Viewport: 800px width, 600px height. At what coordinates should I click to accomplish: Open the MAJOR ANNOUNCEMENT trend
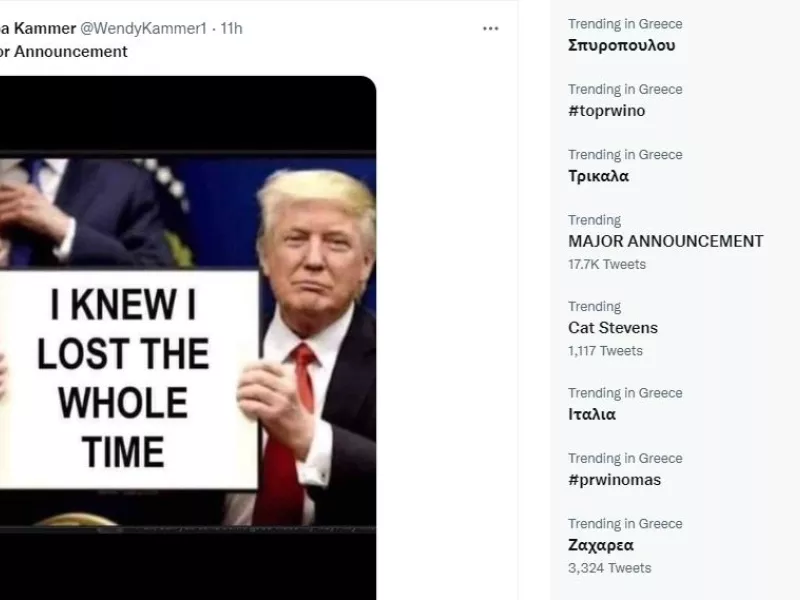tap(665, 241)
